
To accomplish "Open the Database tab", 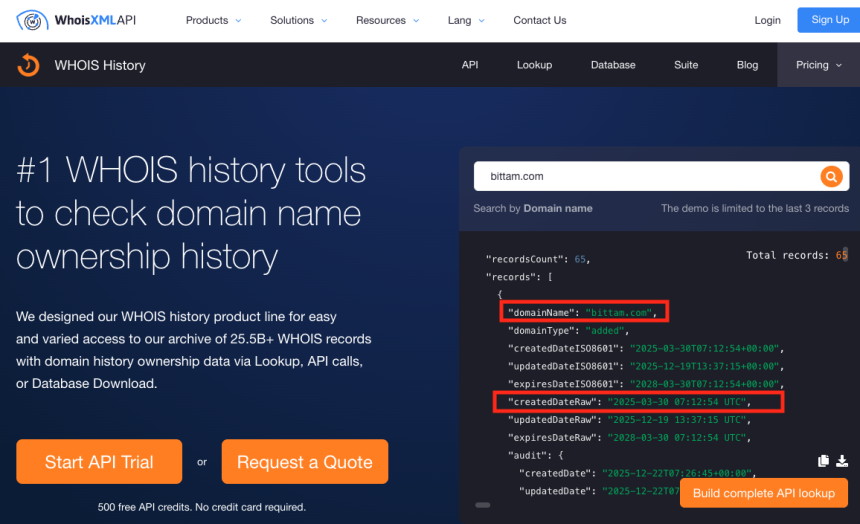I will [613, 65].
